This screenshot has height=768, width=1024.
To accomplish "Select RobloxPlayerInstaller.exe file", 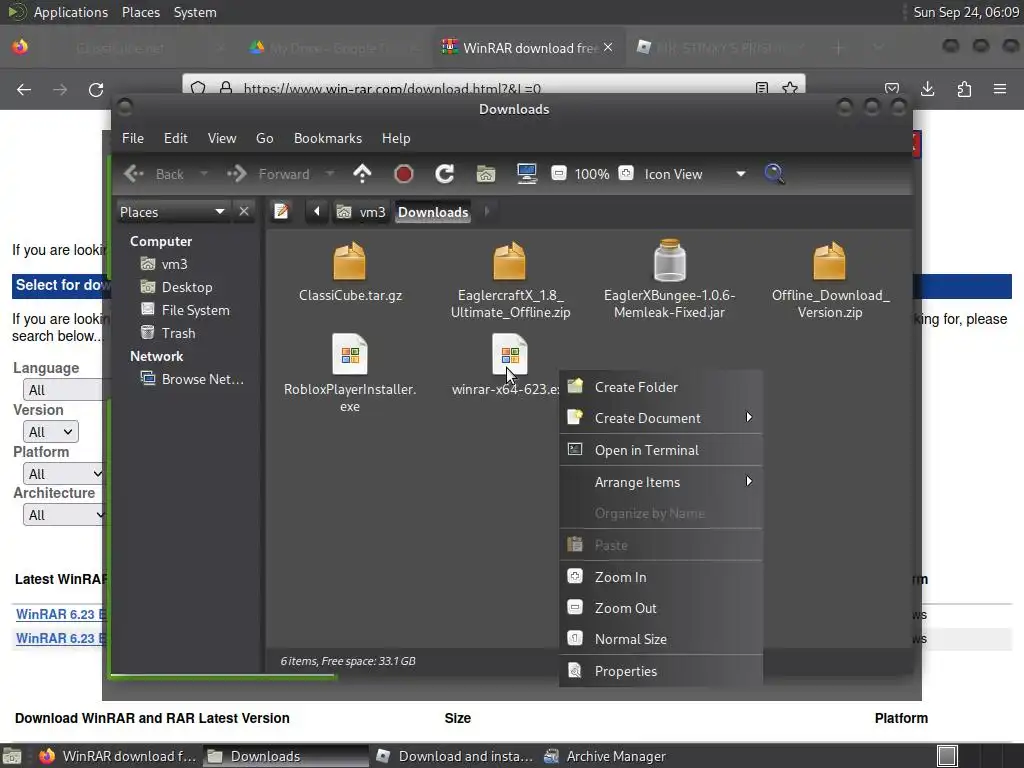I will click(349, 354).
